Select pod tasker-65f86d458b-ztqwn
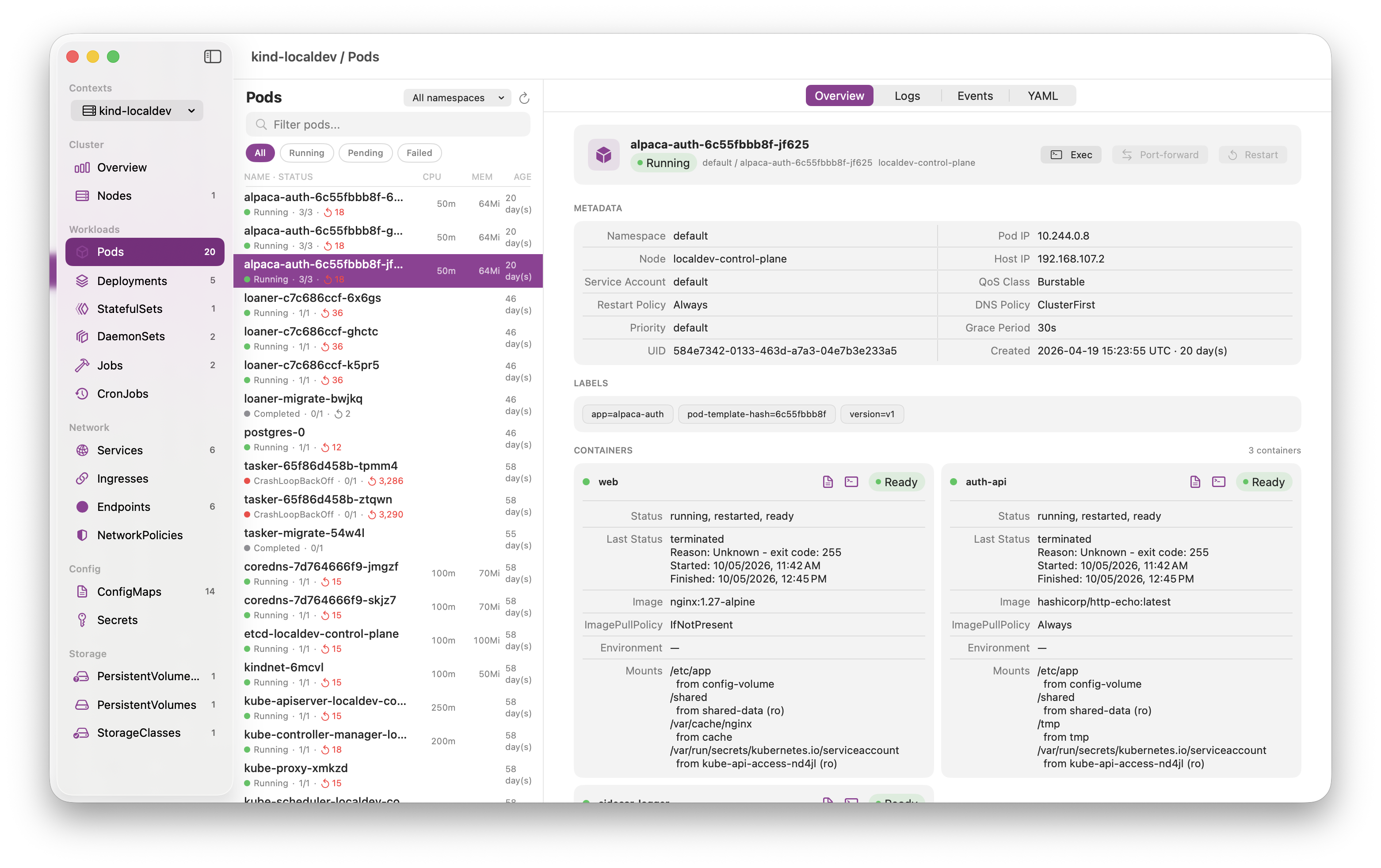1381x868 pixels. tap(388, 506)
